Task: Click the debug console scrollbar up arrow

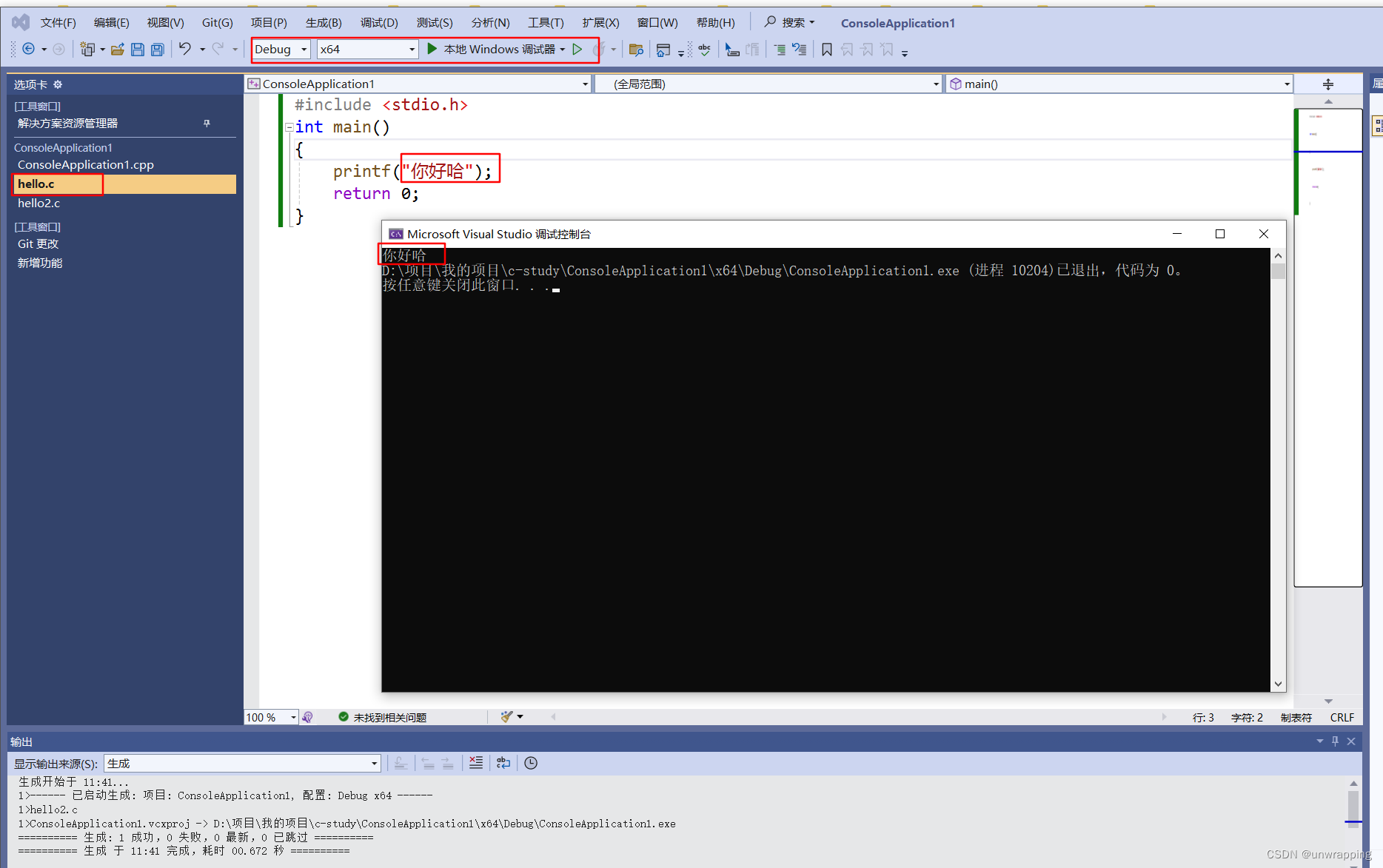Action: (x=1278, y=255)
